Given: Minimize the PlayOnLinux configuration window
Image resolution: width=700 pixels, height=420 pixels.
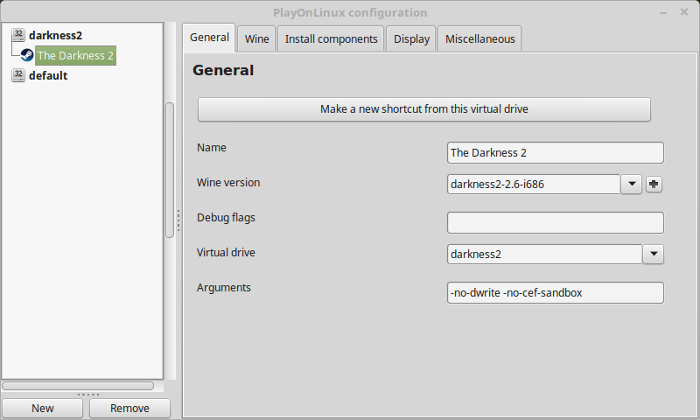Looking at the screenshot, I should (663, 13).
